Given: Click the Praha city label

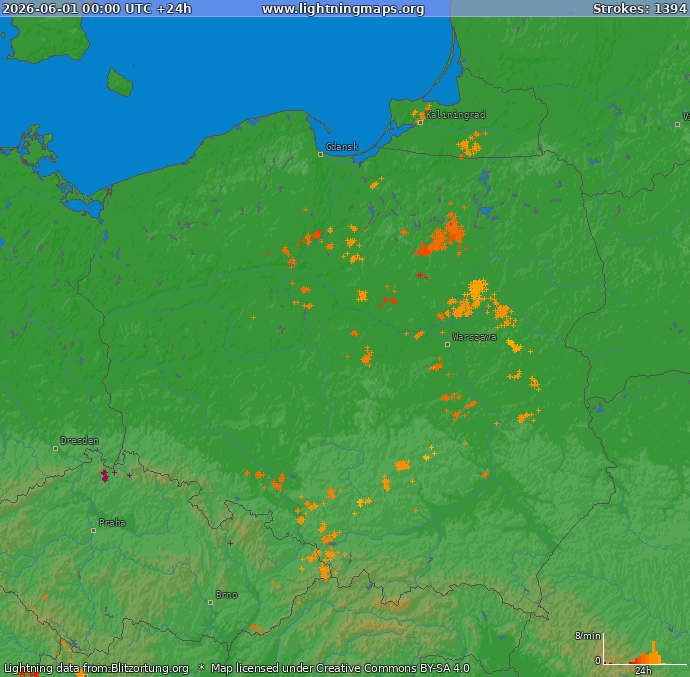Looking at the screenshot, I should (112, 522).
